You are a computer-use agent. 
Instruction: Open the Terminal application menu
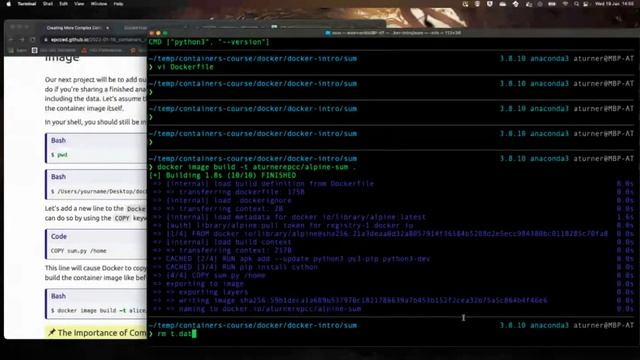(x=27, y=4)
